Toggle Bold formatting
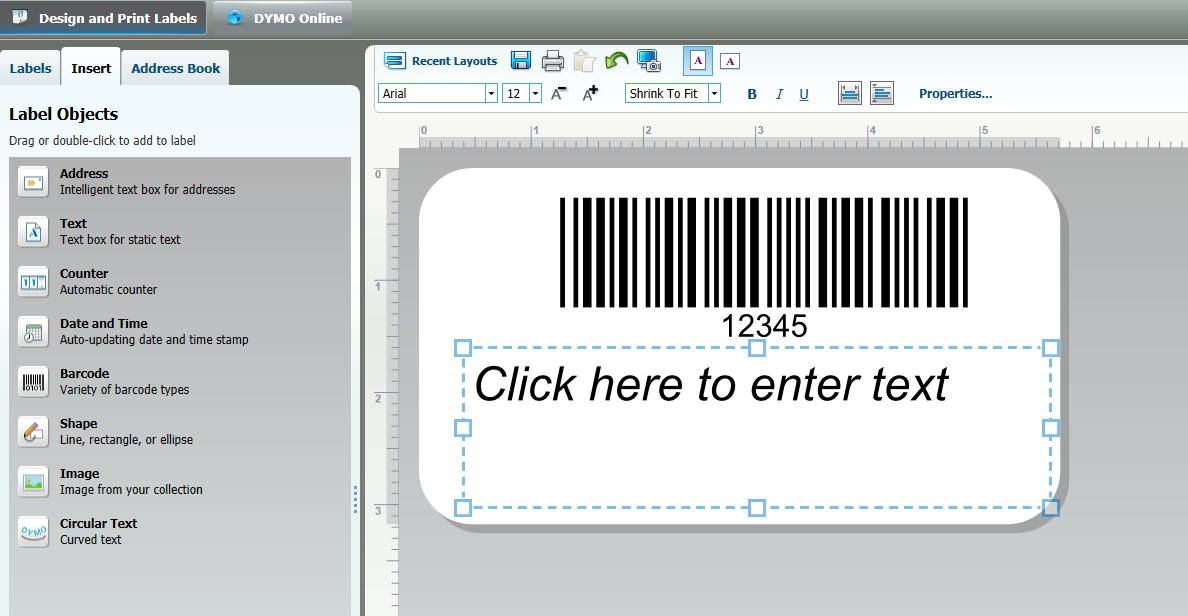 [752, 94]
